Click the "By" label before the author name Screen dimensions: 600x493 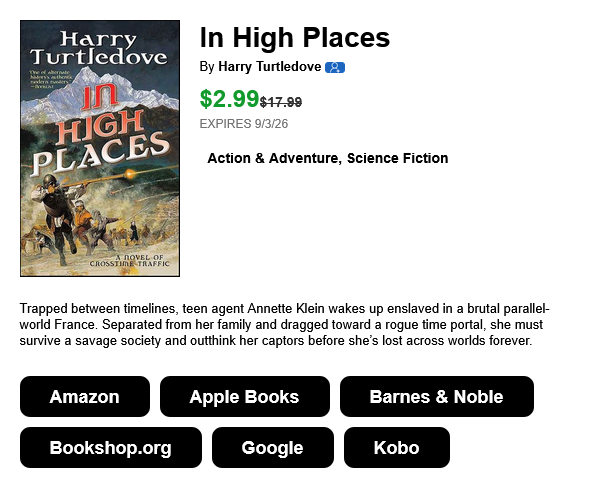pos(207,67)
